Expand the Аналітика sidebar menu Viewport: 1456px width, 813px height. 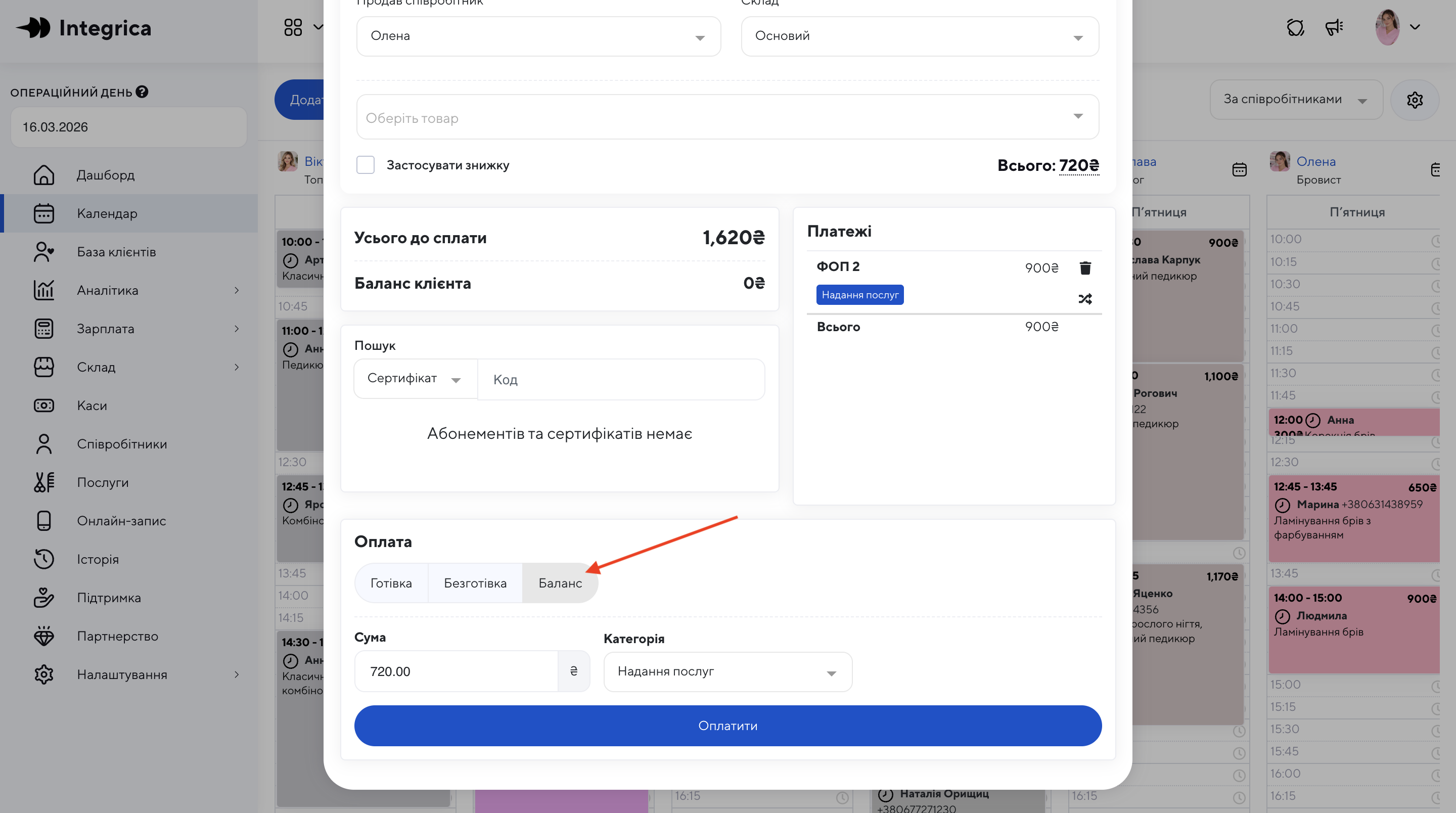click(107, 290)
